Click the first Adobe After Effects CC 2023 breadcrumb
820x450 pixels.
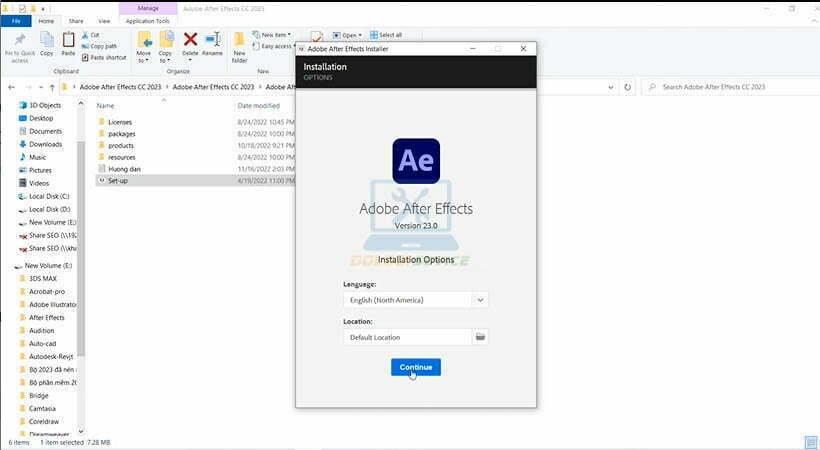[x=120, y=87]
